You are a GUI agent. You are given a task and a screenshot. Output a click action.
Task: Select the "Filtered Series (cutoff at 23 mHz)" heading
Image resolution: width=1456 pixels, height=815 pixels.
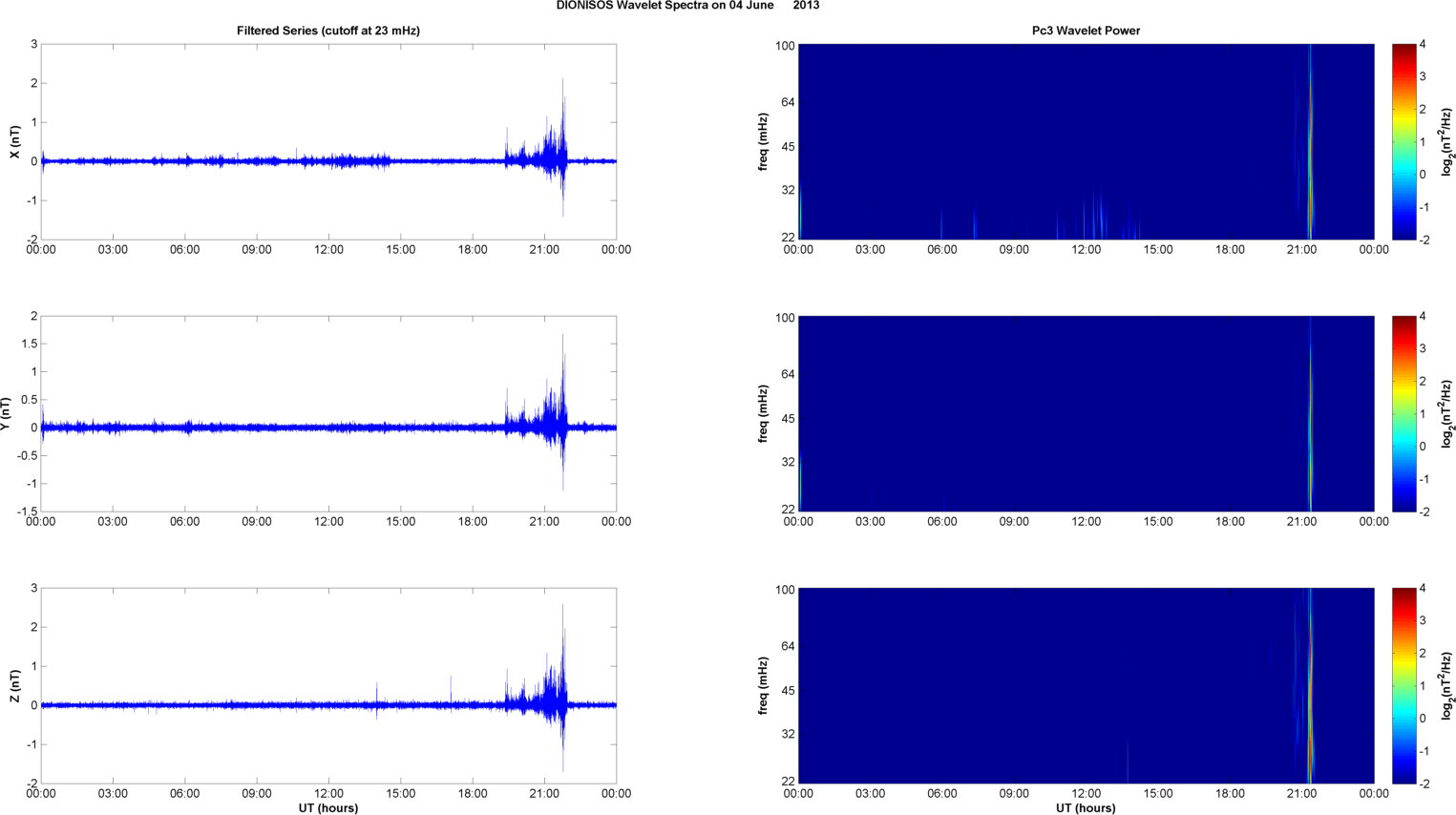328,31
